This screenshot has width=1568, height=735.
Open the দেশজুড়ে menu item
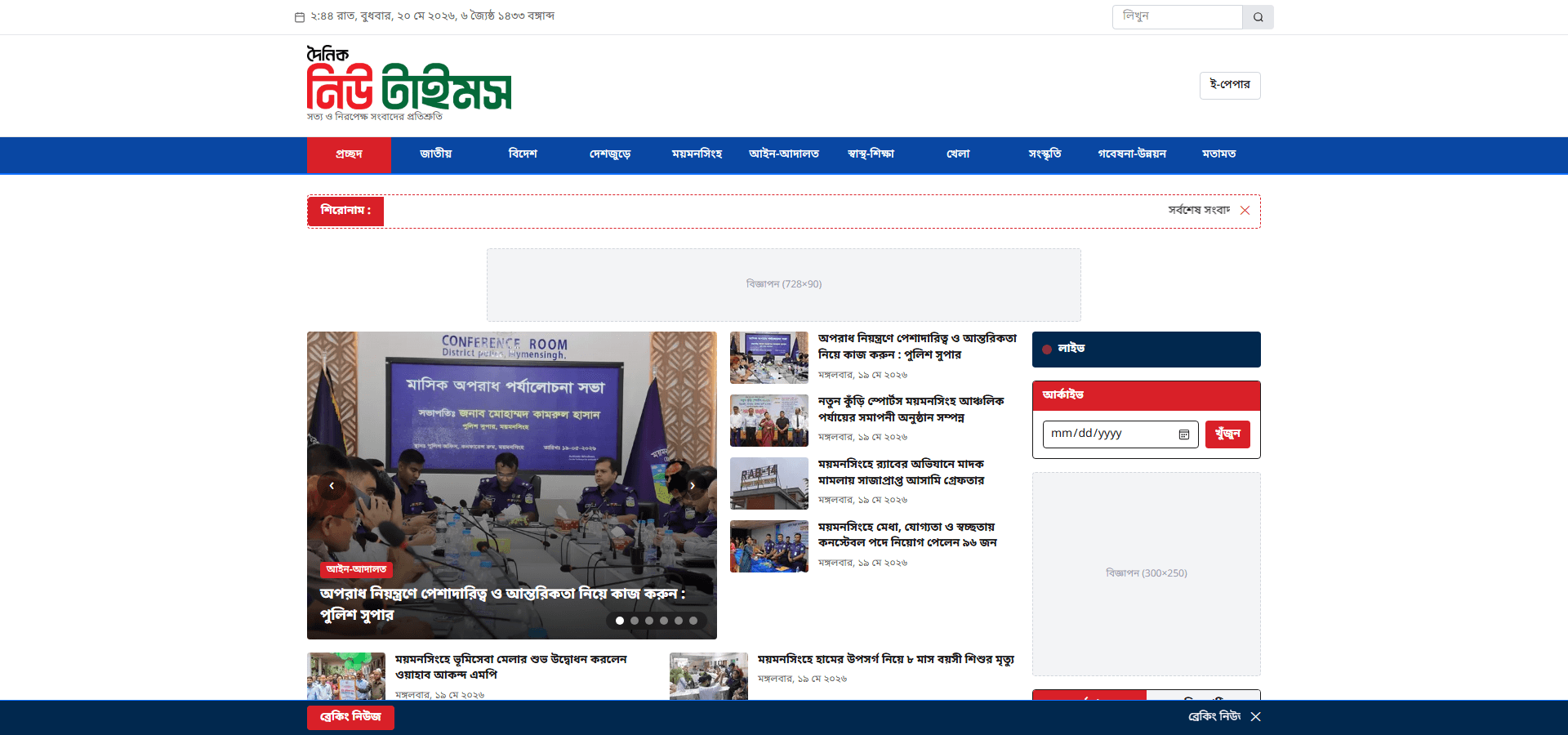click(x=610, y=154)
